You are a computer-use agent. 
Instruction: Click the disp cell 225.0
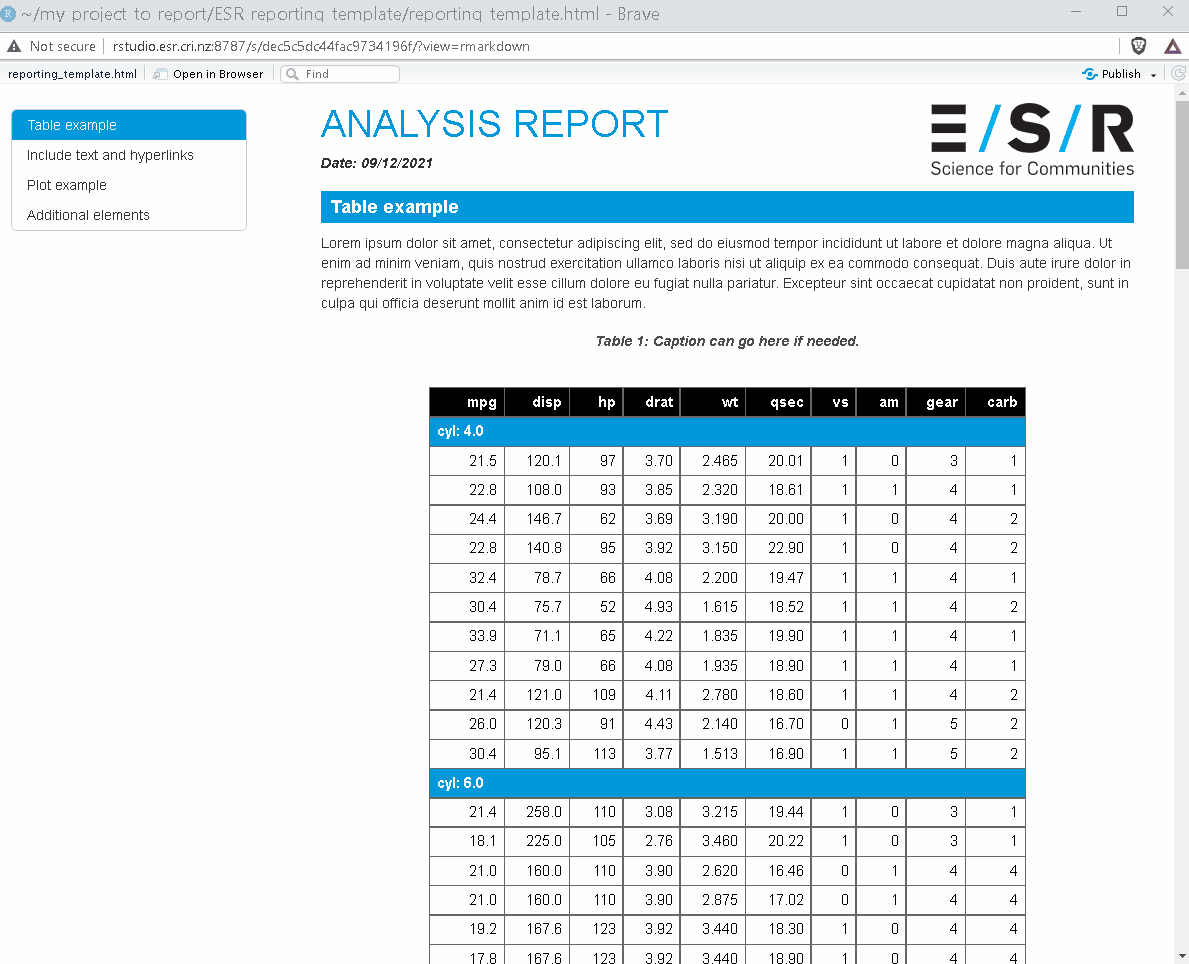point(537,841)
